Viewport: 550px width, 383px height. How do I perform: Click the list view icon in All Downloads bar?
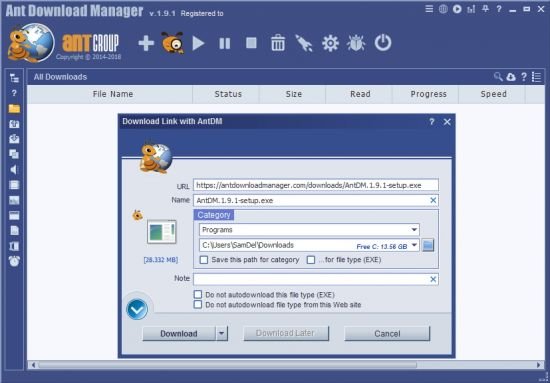coord(536,77)
